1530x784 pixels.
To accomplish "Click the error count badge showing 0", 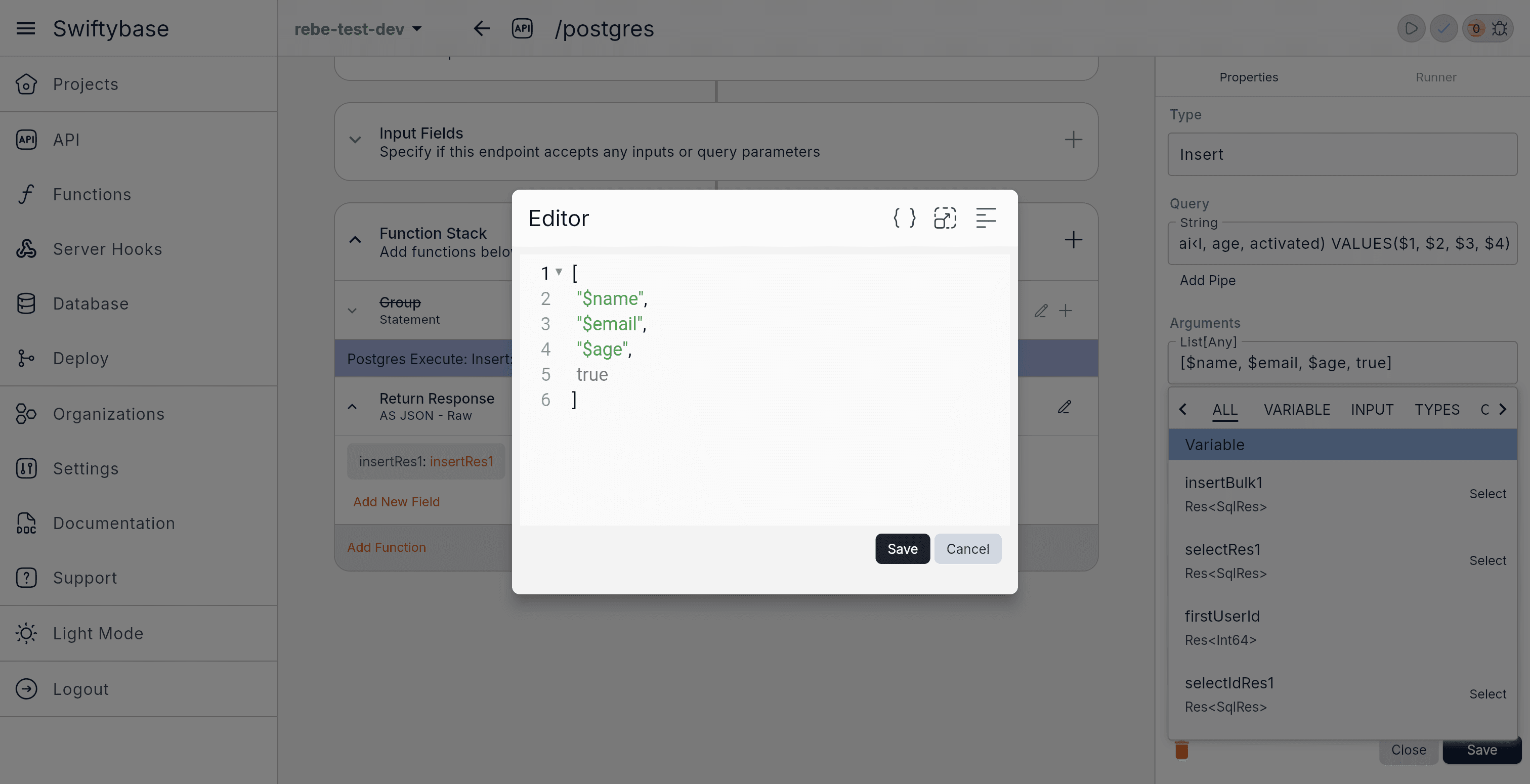I will (x=1475, y=28).
